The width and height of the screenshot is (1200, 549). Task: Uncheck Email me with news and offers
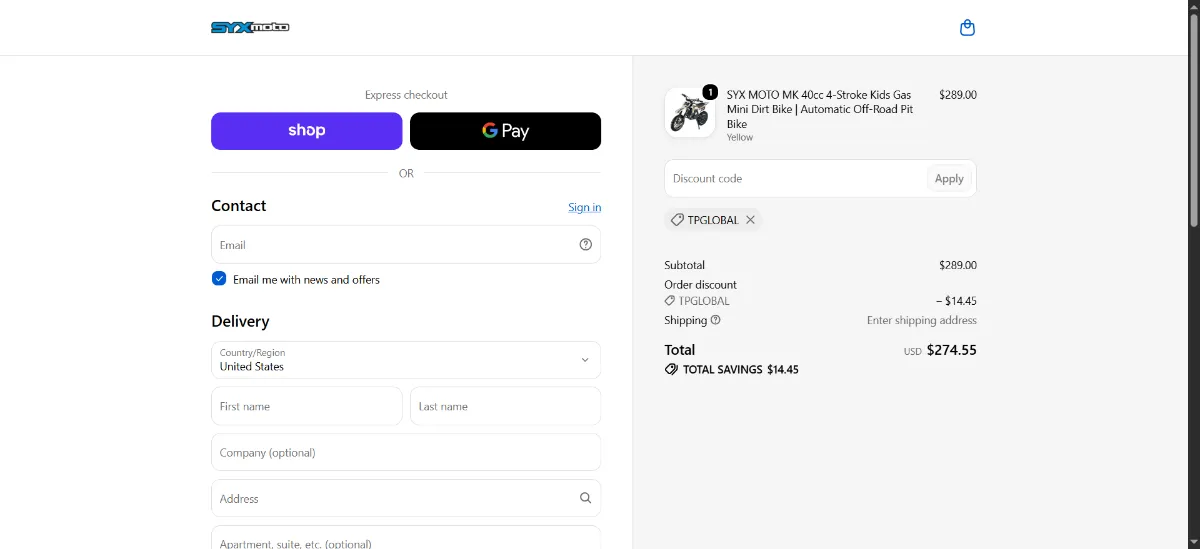[x=219, y=279]
